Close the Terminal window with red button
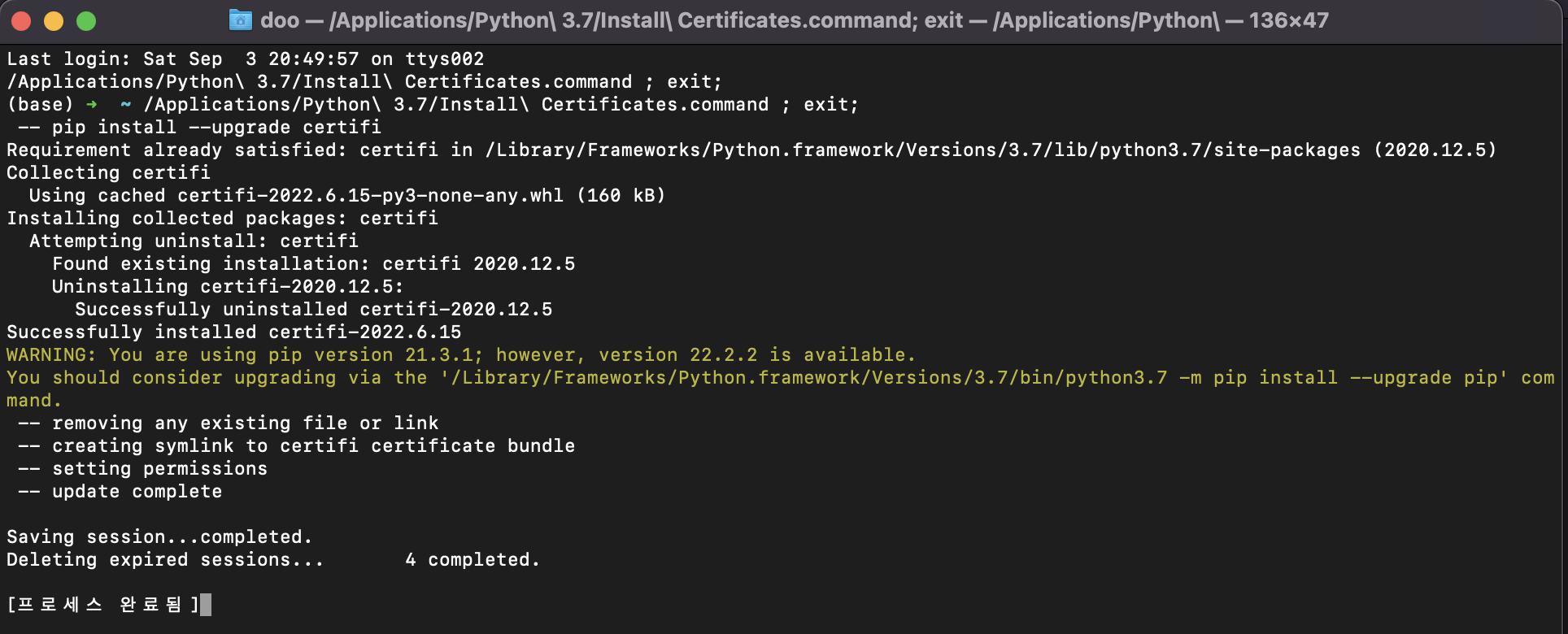Image resolution: width=1568 pixels, height=634 pixels. 21,21
